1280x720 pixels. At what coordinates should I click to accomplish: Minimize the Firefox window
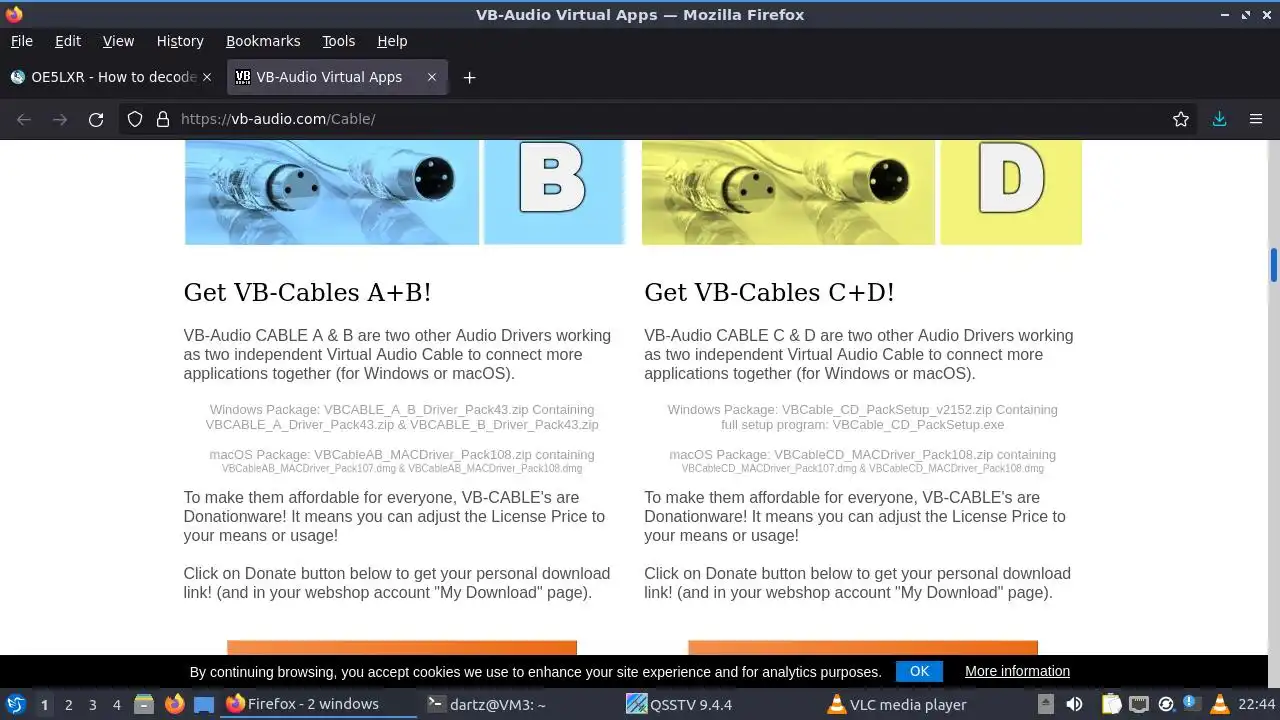click(x=1225, y=15)
